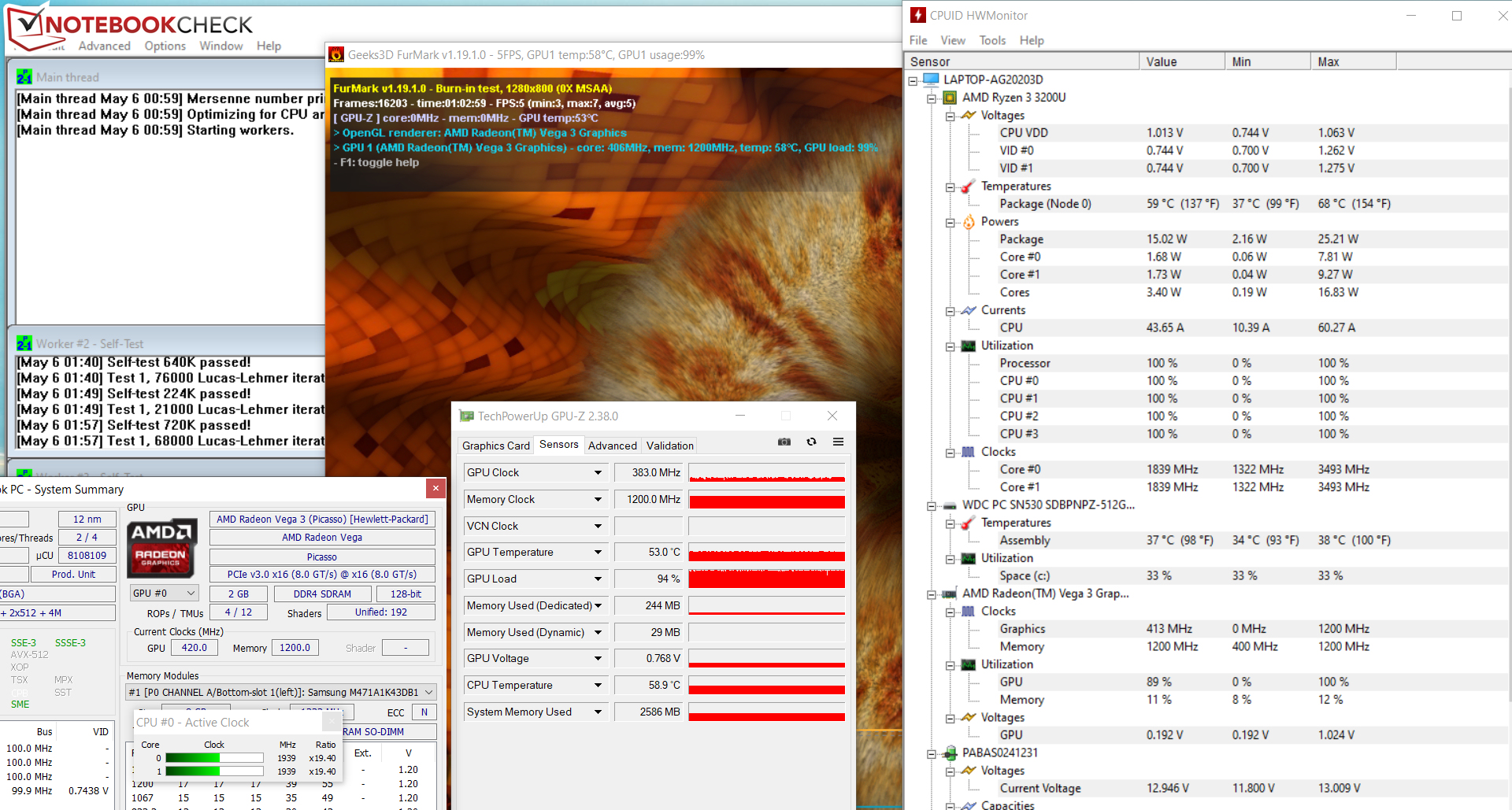This screenshot has height=810, width=1512.
Task: Click the GPU current clock field showing 420.0
Action: pos(195,648)
